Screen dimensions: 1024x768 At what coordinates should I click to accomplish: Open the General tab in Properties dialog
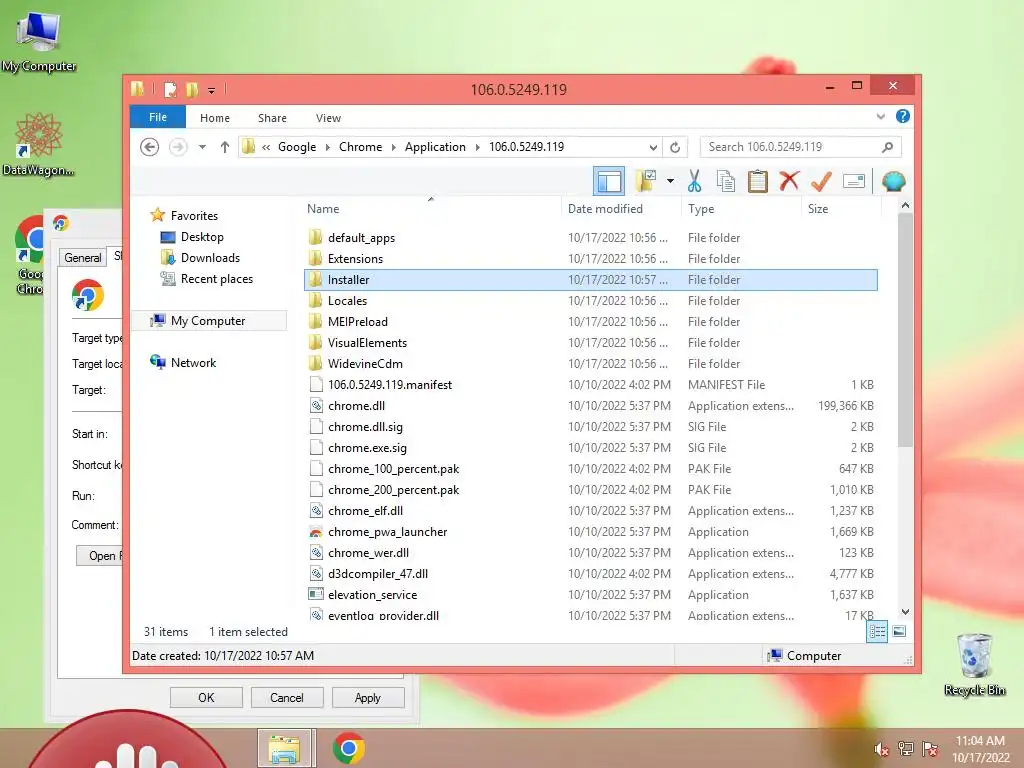tap(83, 257)
